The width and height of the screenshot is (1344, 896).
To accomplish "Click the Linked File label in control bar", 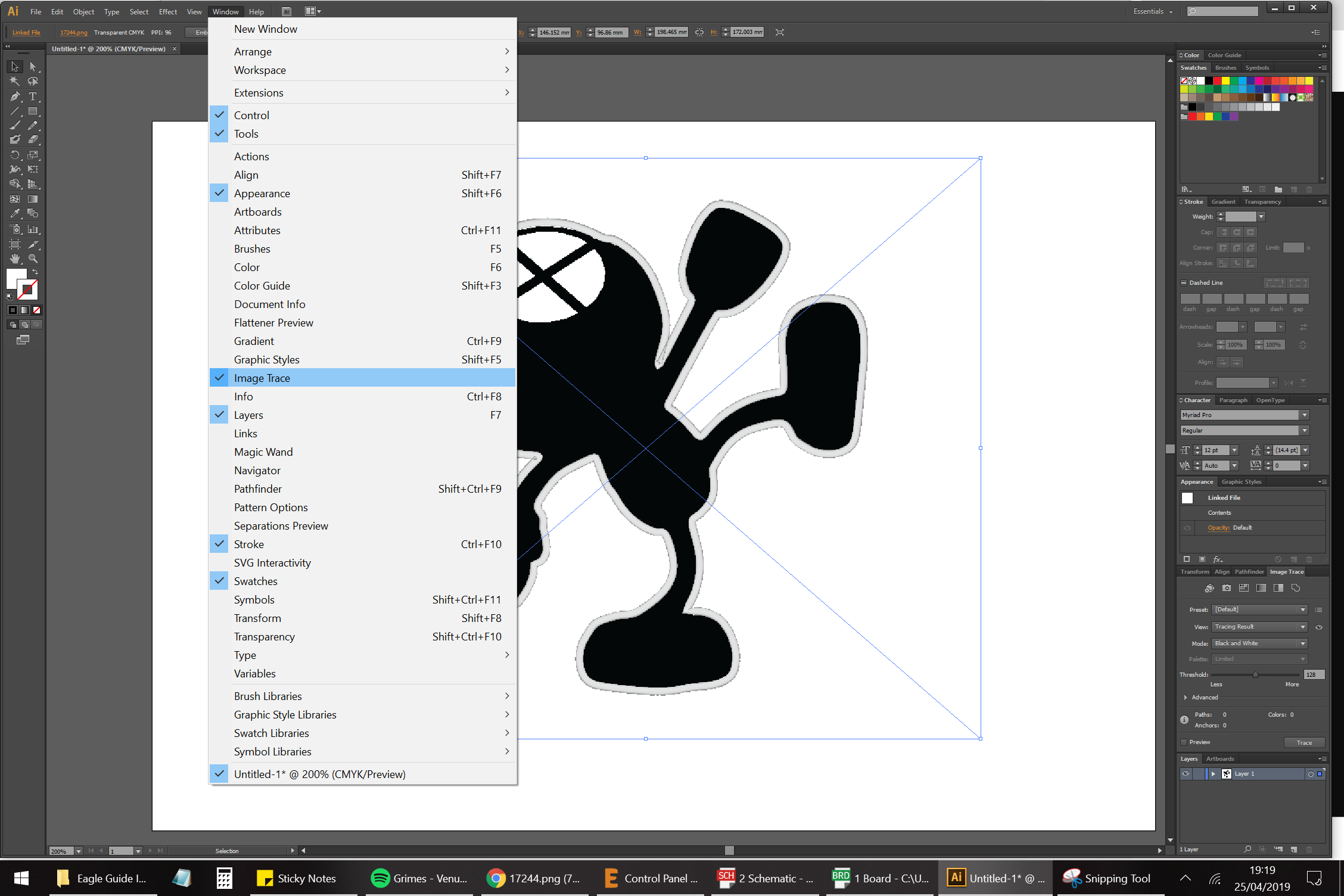I will point(26,33).
